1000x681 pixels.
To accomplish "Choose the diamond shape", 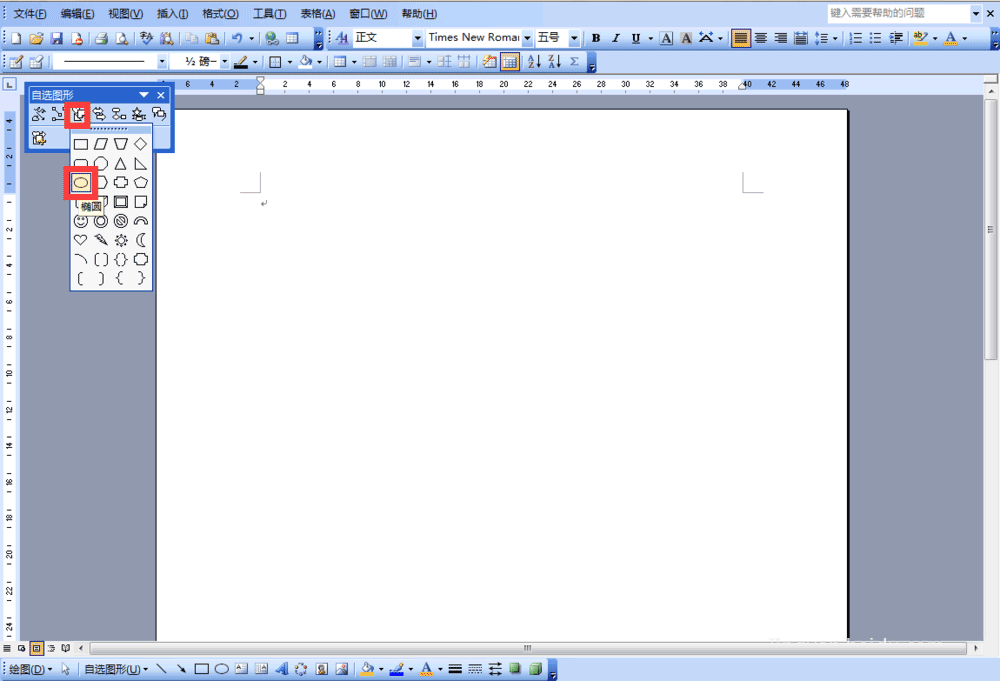I will (x=140, y=144).
